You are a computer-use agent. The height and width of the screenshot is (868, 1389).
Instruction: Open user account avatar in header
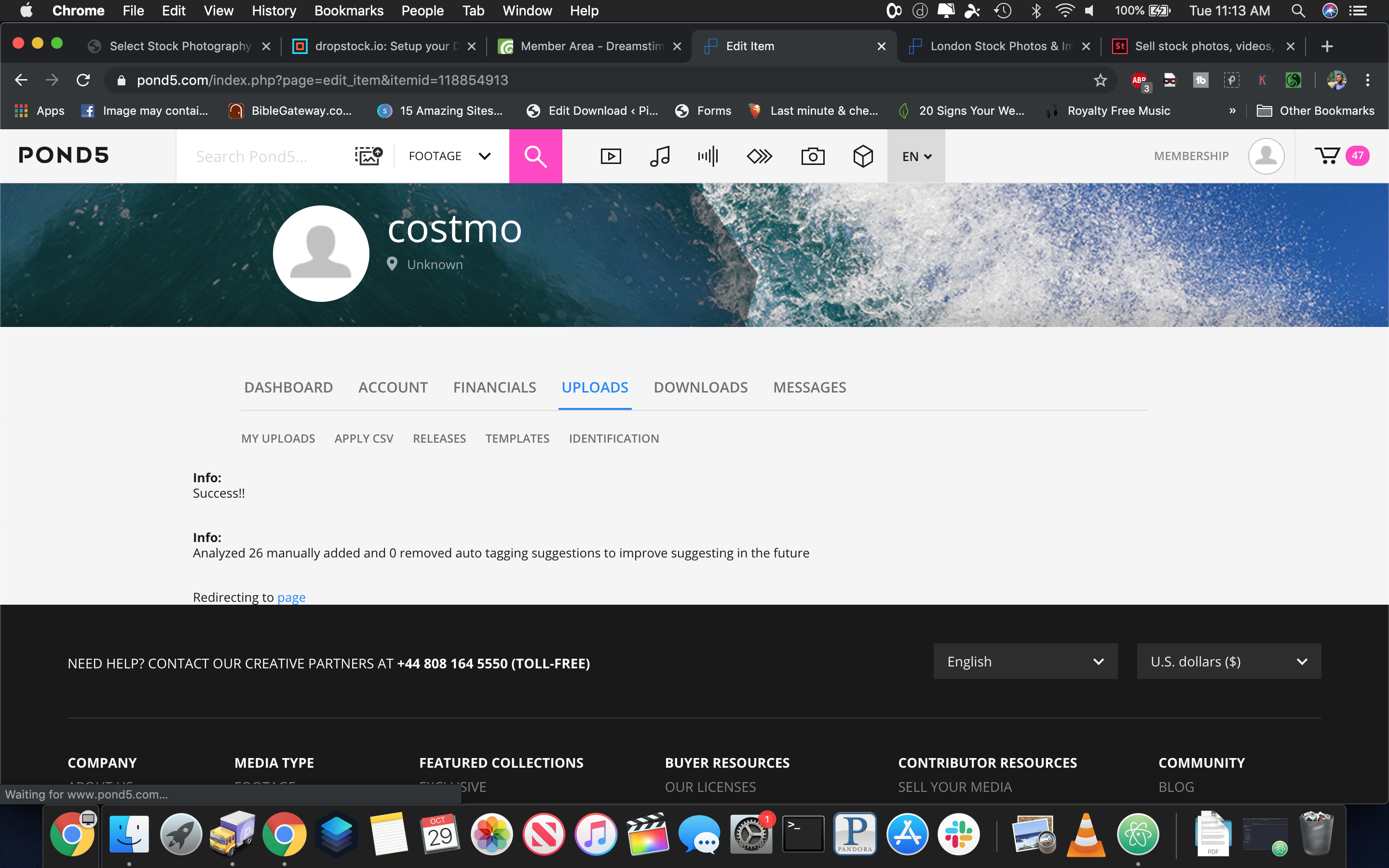pos(1266,156)
